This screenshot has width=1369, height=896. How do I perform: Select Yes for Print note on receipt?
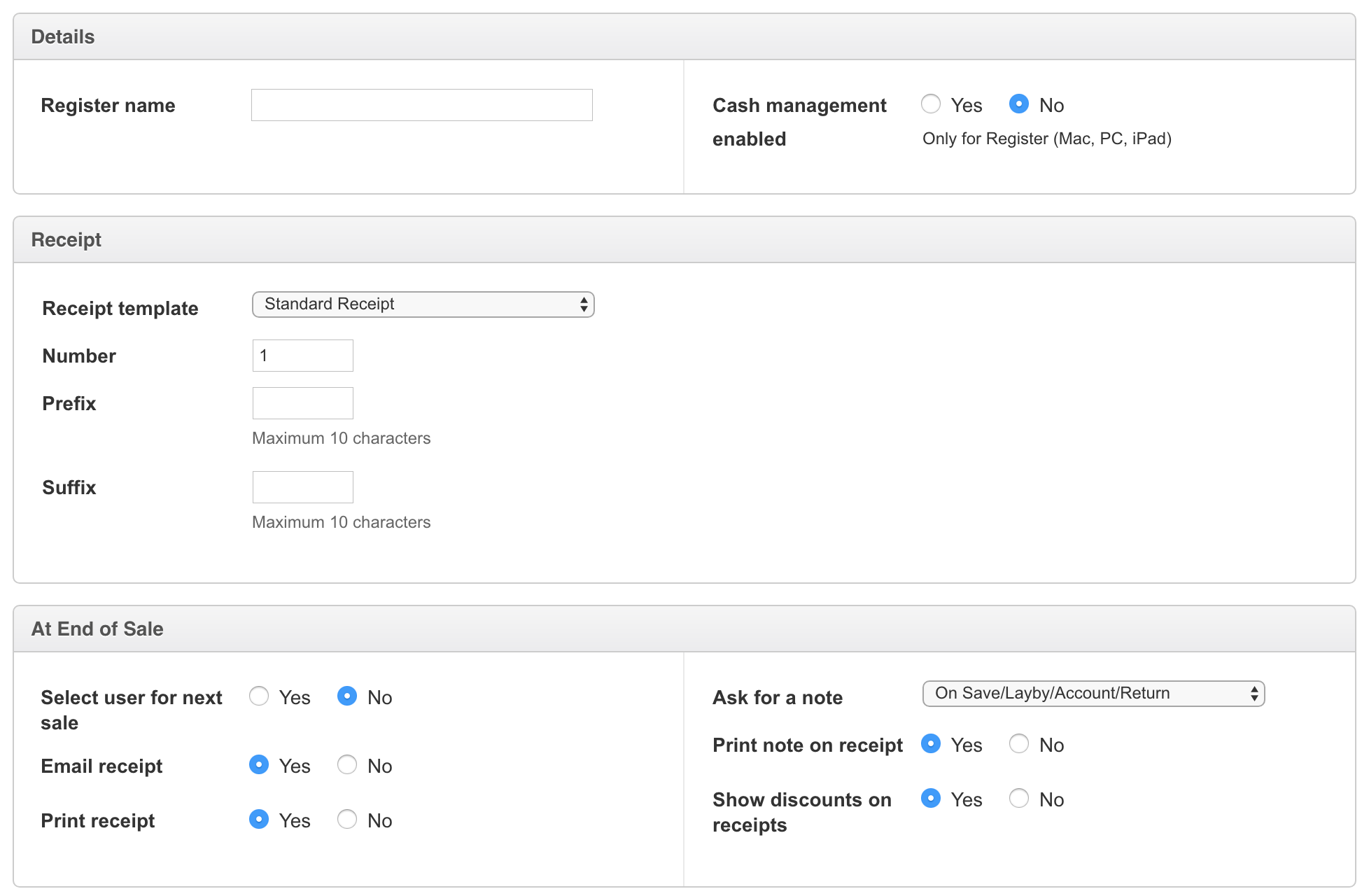[x=930, y=744]
